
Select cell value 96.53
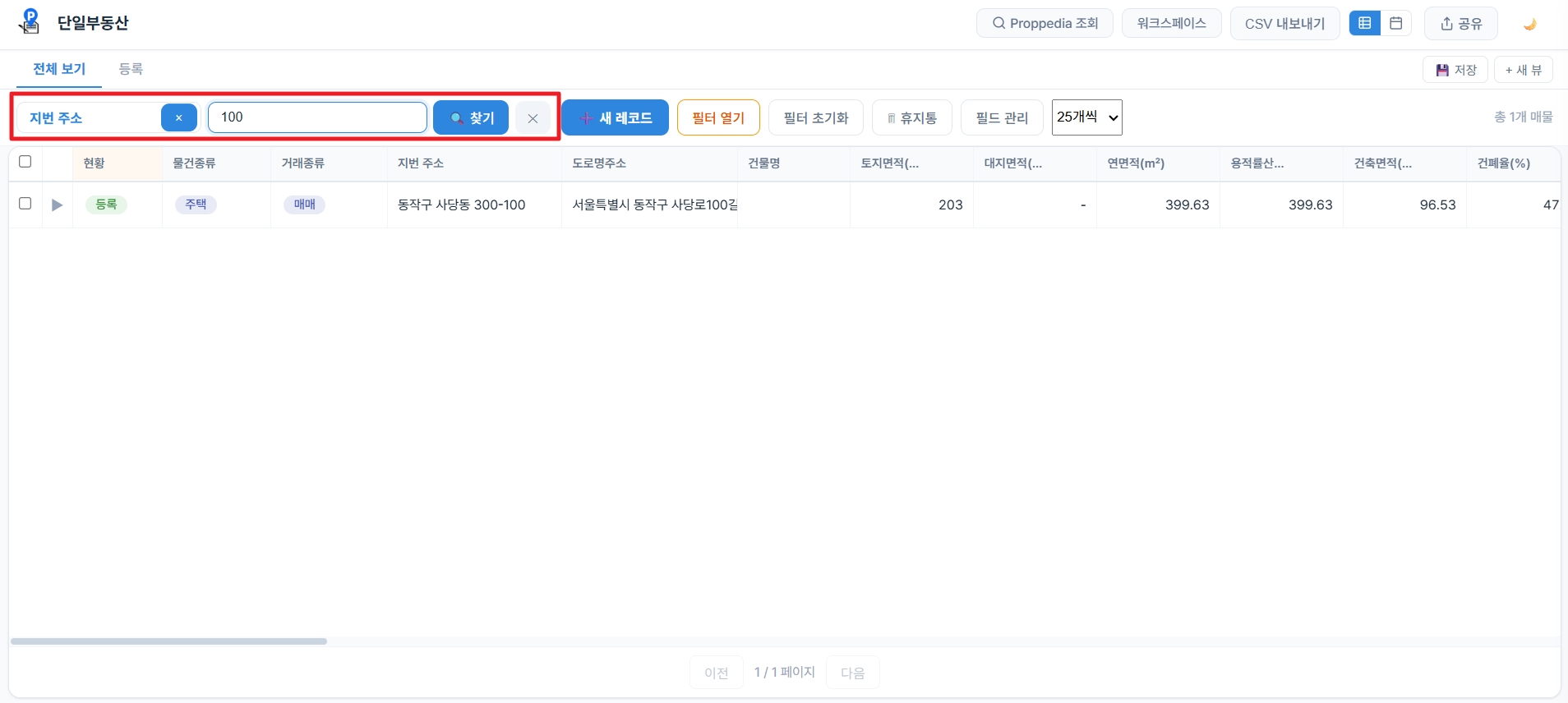click(1404, 204)
